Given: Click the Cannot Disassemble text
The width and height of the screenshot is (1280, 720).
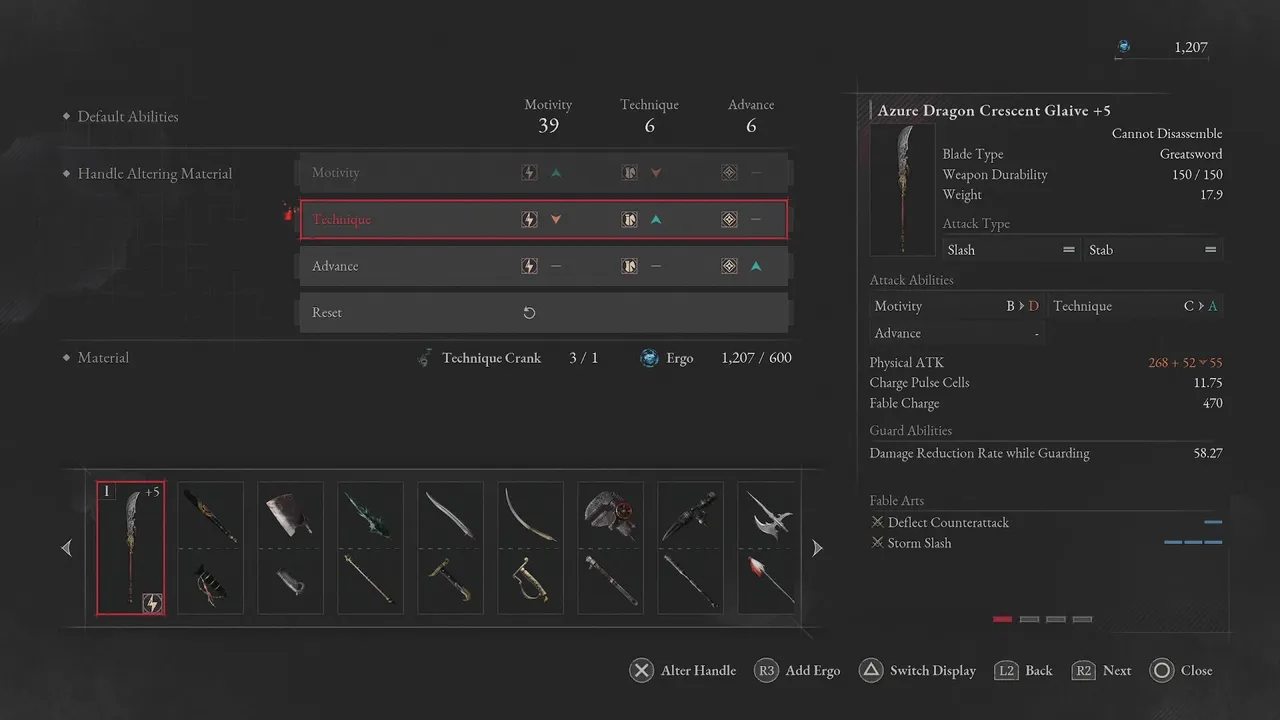Looking at the screenshot, I should tap(1167, 134).
